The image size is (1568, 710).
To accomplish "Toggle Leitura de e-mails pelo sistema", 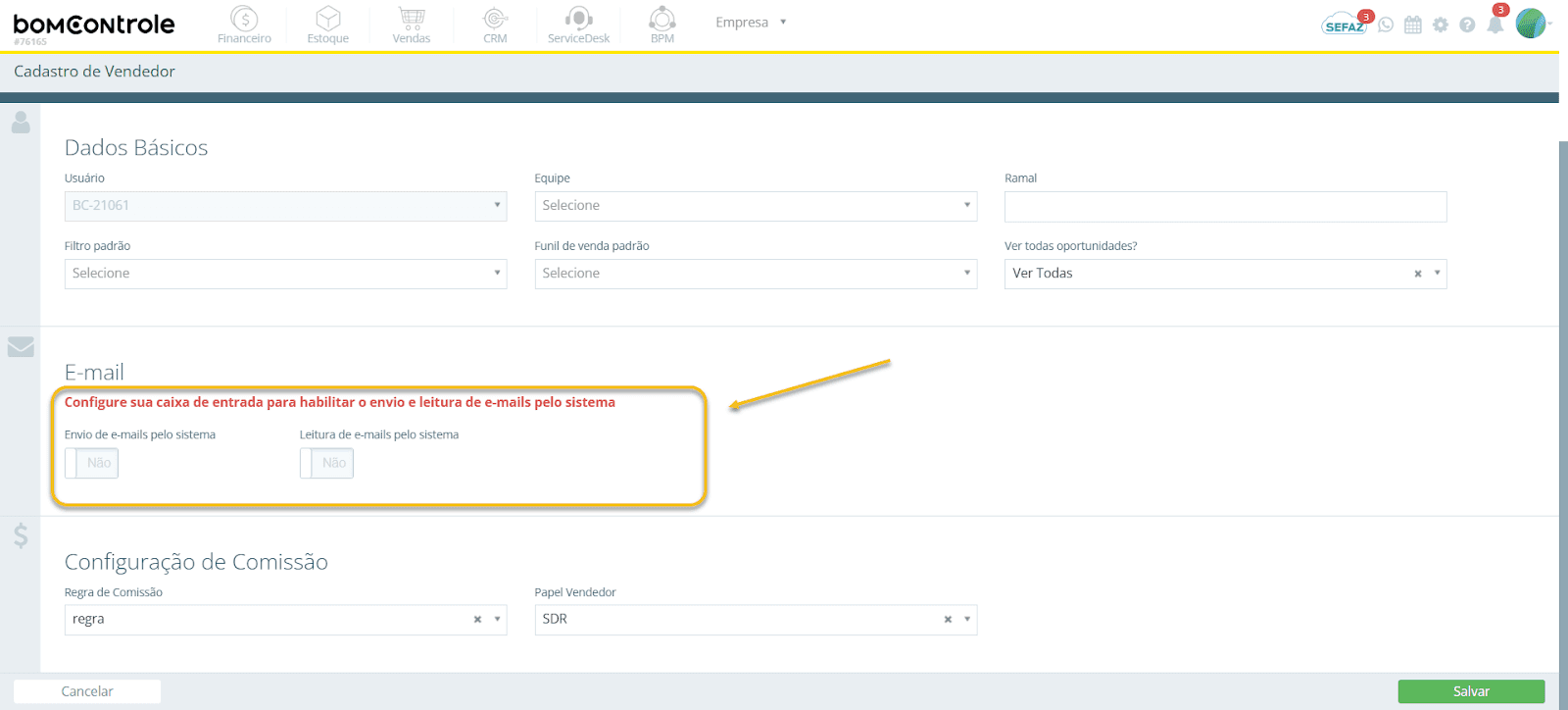I will click(326, 463).
